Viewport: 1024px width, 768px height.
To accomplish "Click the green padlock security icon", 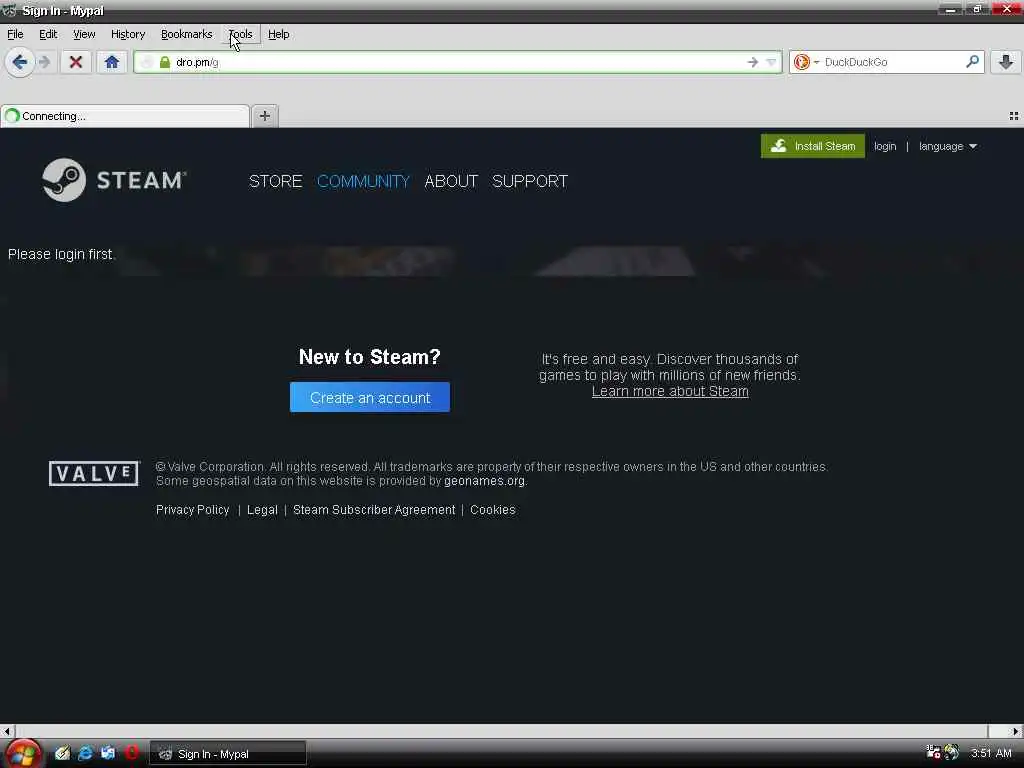I will point(165,62).
